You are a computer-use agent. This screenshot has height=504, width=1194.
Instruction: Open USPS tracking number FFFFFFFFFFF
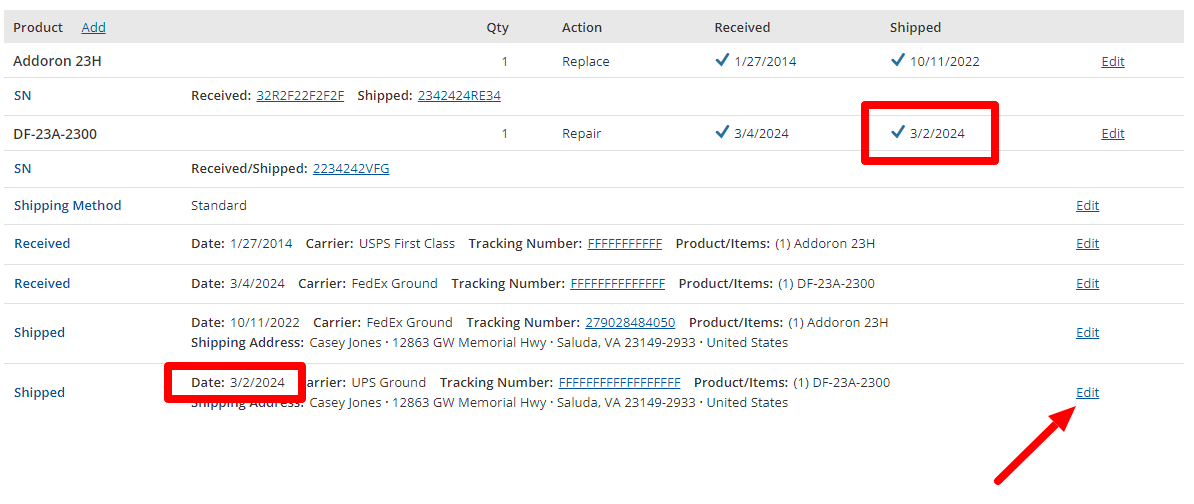[624, 244]
